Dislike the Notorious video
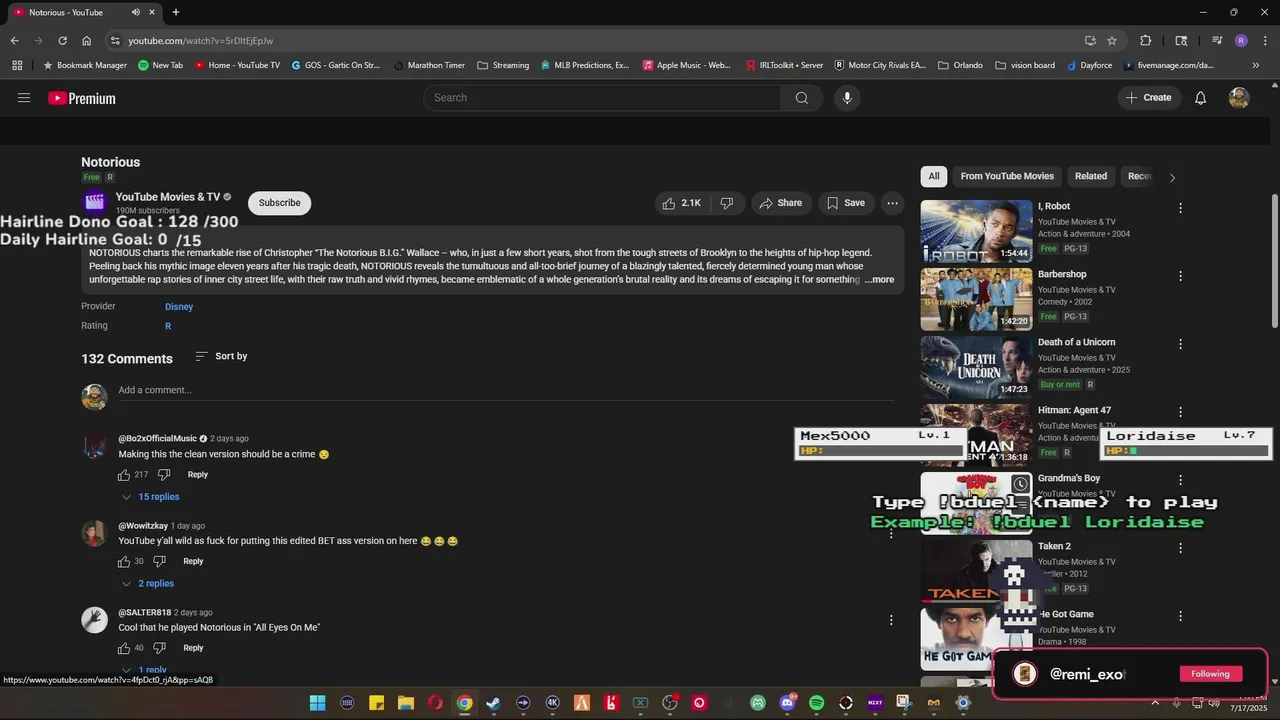1280x720 pixels. [x=727, y=203]
